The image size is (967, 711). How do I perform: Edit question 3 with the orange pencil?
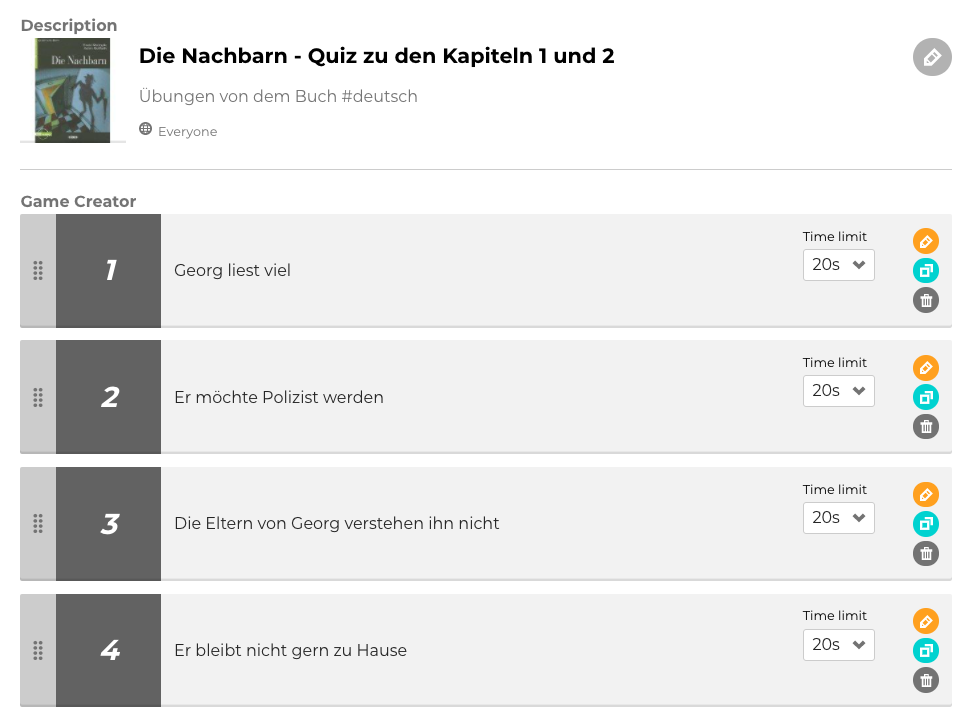tap(926, 494)
